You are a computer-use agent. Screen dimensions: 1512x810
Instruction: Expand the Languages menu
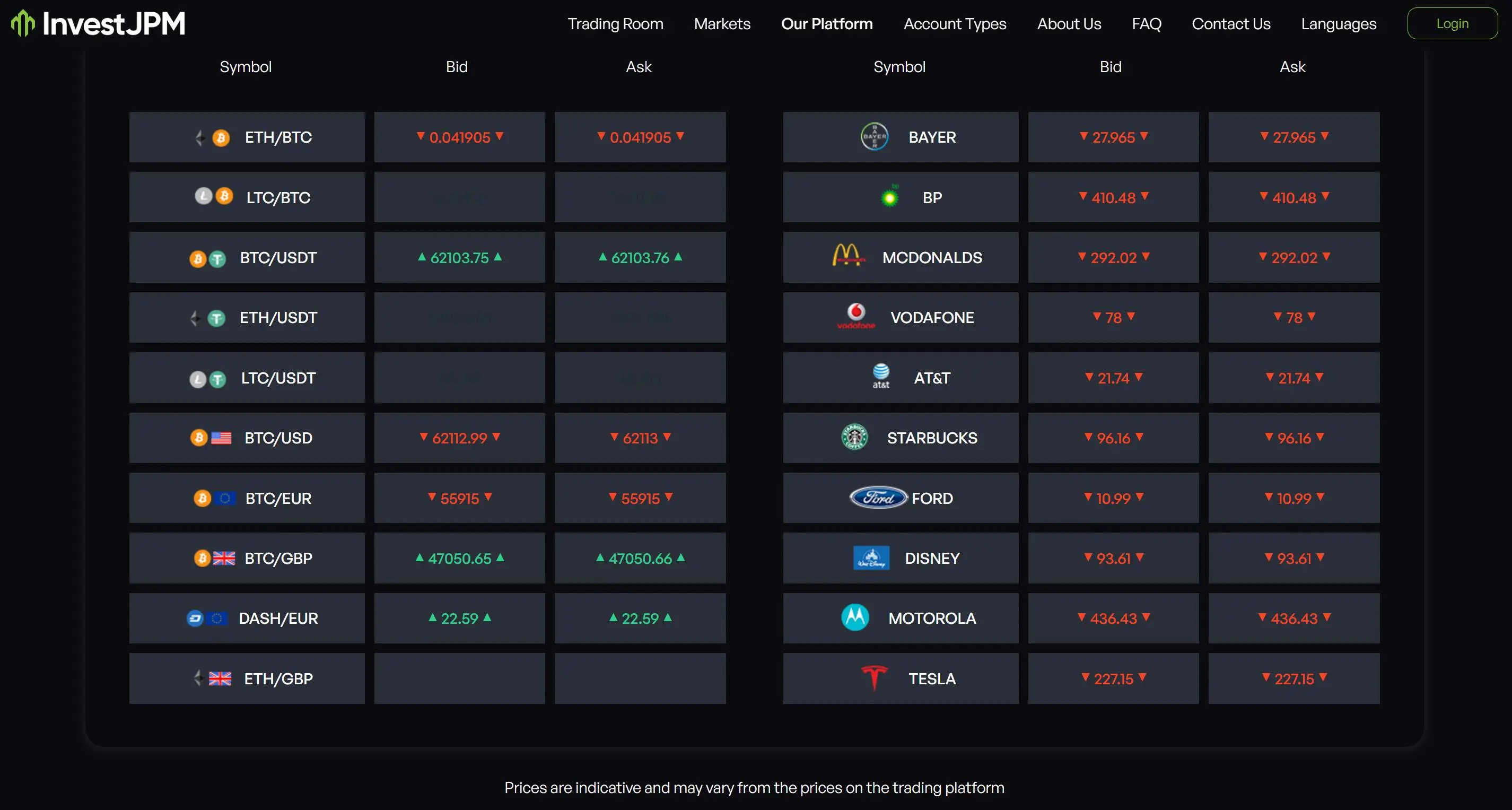tap(1338, 23)
